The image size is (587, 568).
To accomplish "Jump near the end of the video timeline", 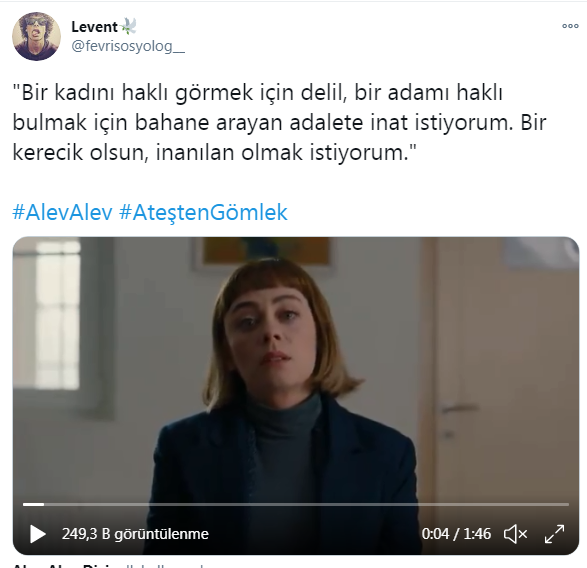I will click(x=560, y=504).
